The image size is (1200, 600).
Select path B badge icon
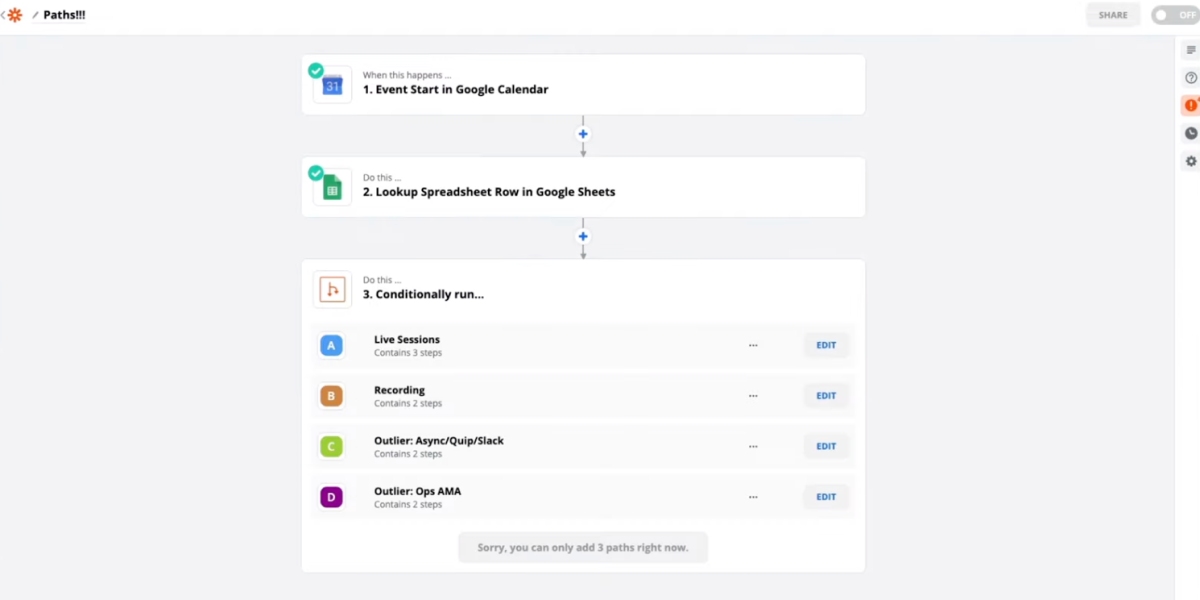coord(331,396)
